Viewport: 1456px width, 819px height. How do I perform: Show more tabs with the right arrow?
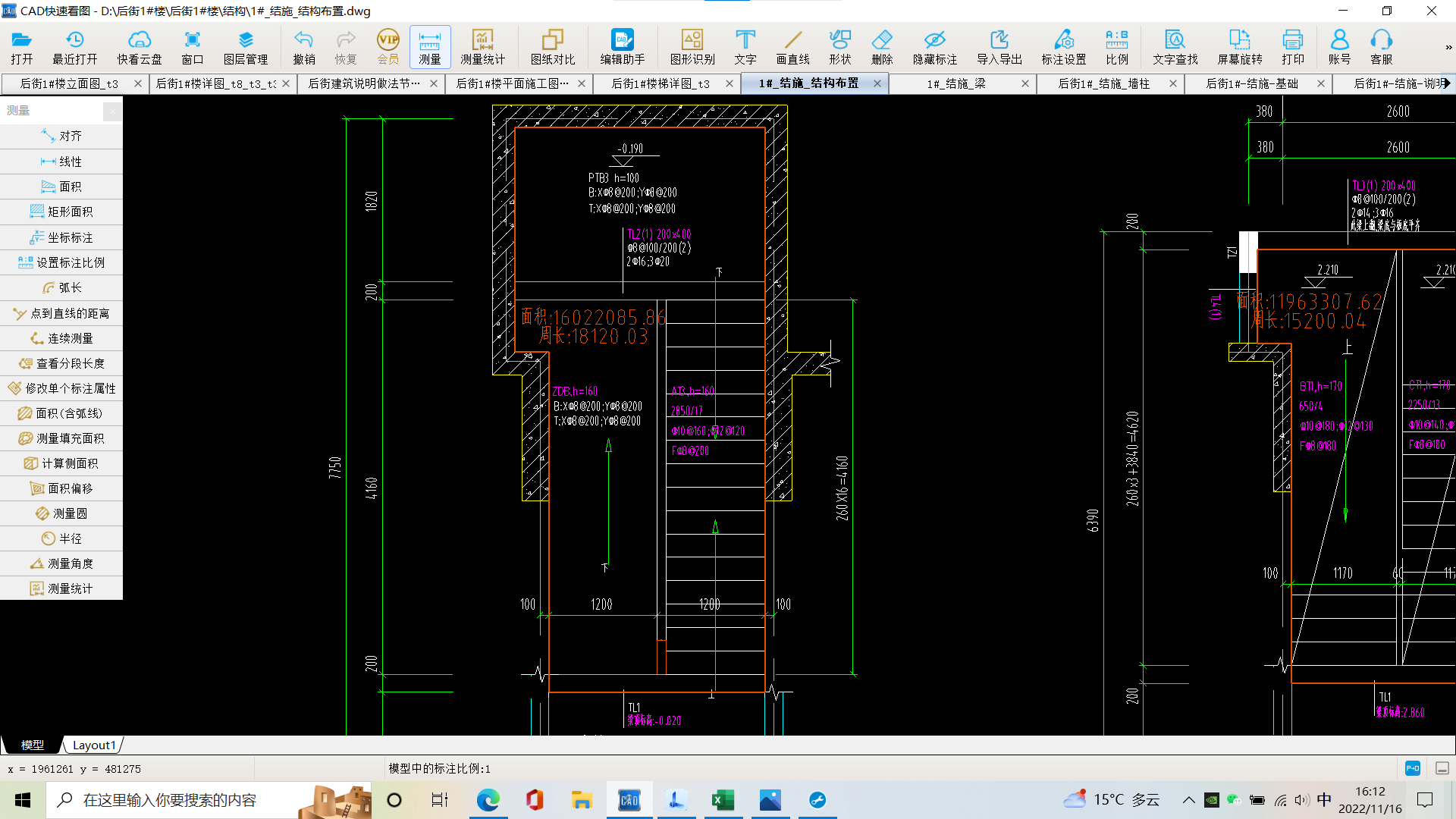(x=1448, y=83)
